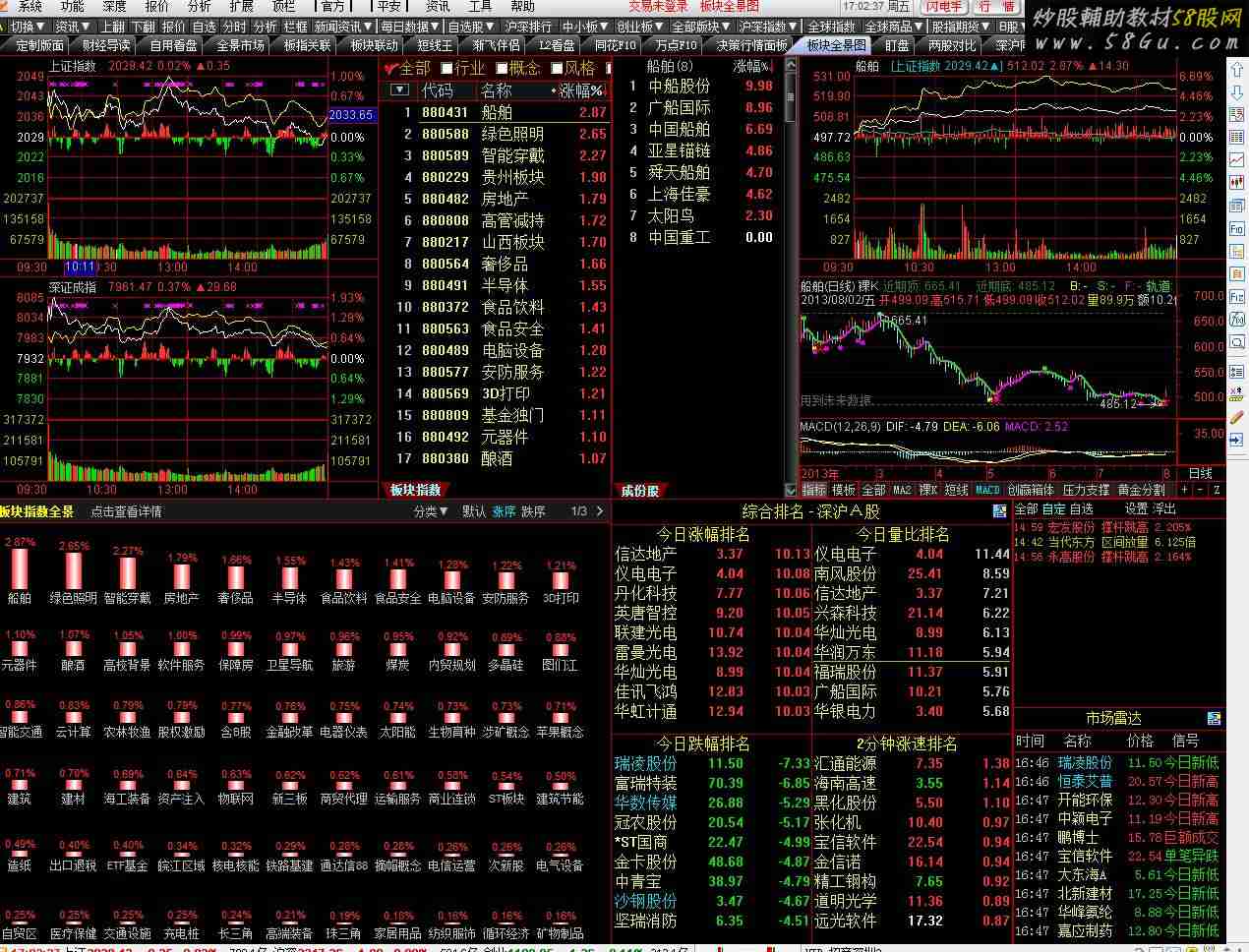This screenshot has width=1249, height=952.
Task: Expand the 每日数据 dropdown
Action: coord(410,27)
